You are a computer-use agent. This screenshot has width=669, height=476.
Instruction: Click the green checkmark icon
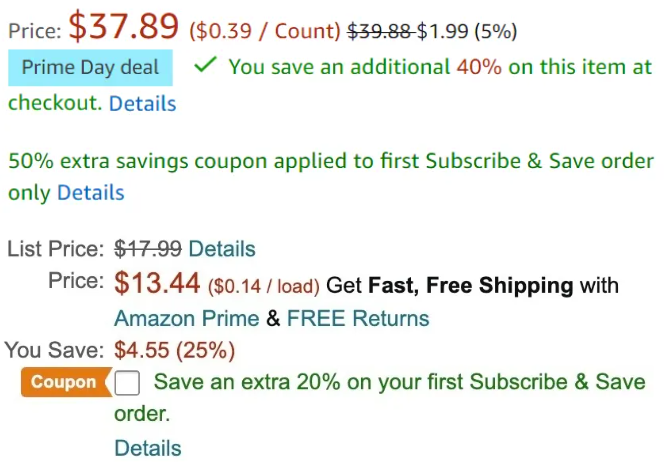[206, 66]
